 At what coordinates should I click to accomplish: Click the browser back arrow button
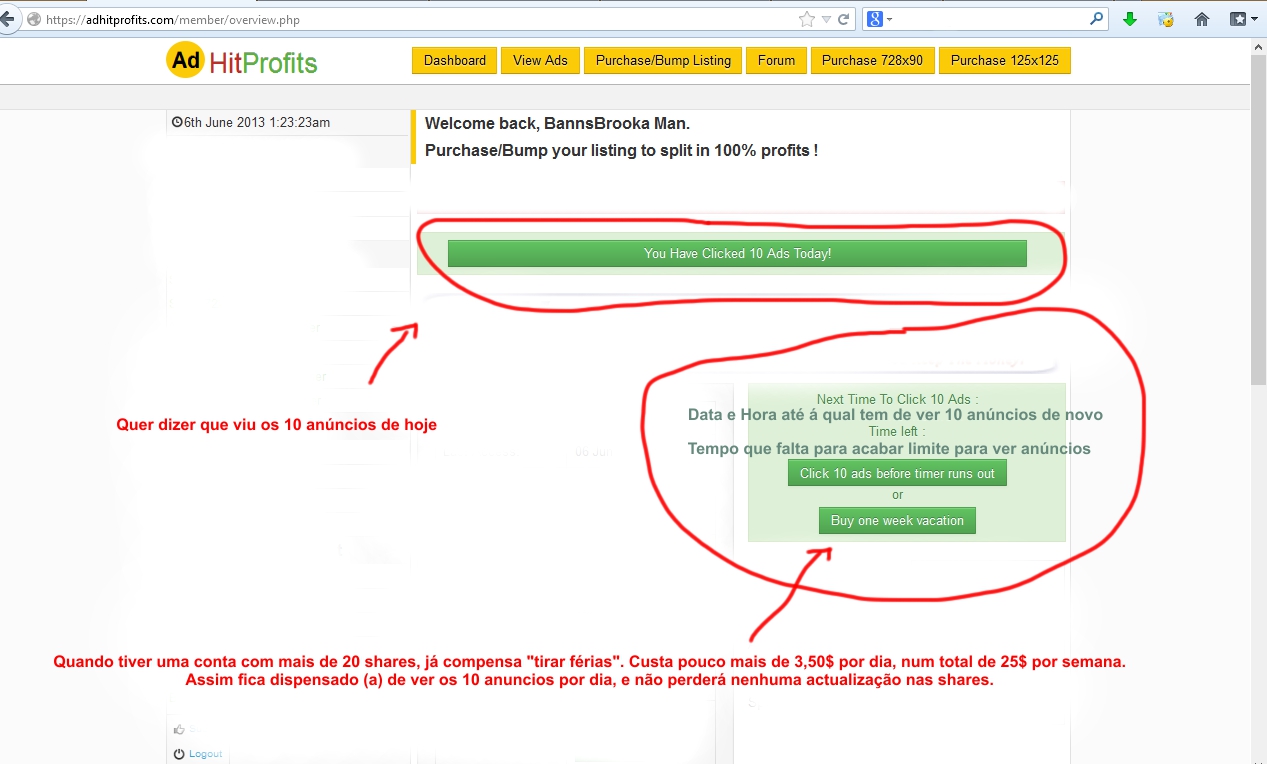tap(8, 19)
